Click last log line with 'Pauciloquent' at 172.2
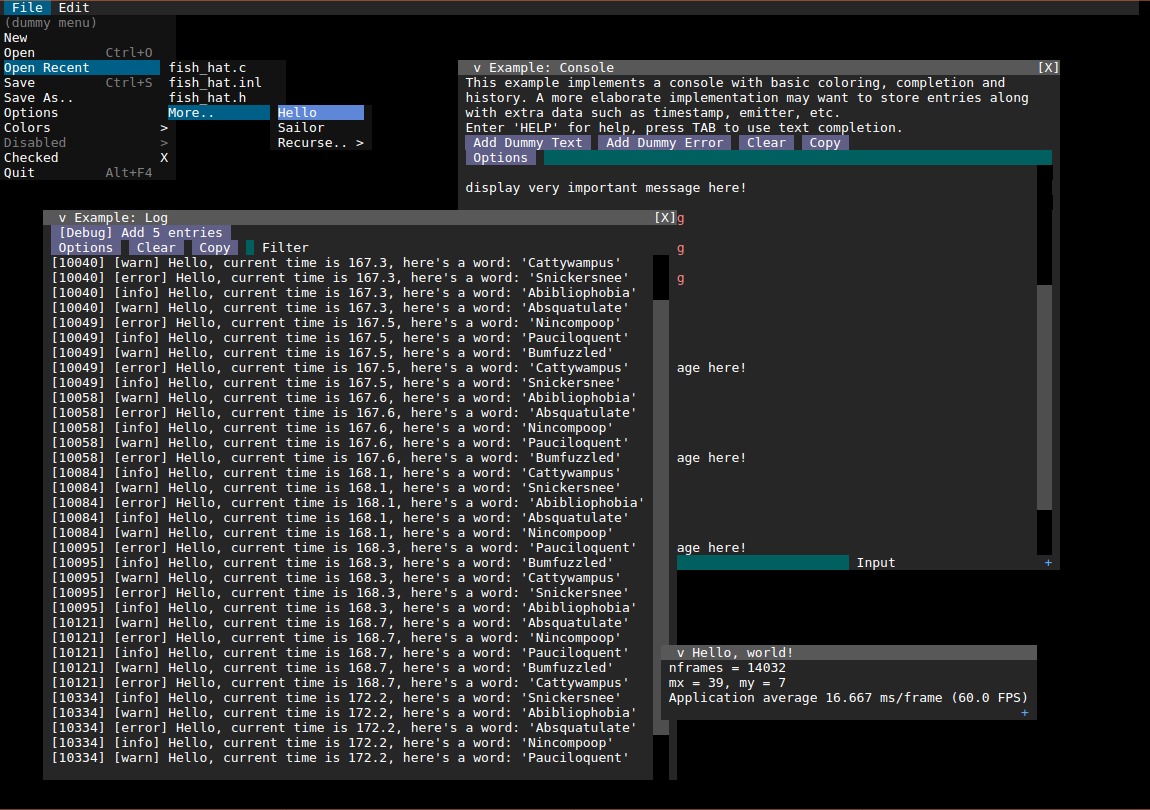This screenshot has width=1150, height=810. (340, 758)
